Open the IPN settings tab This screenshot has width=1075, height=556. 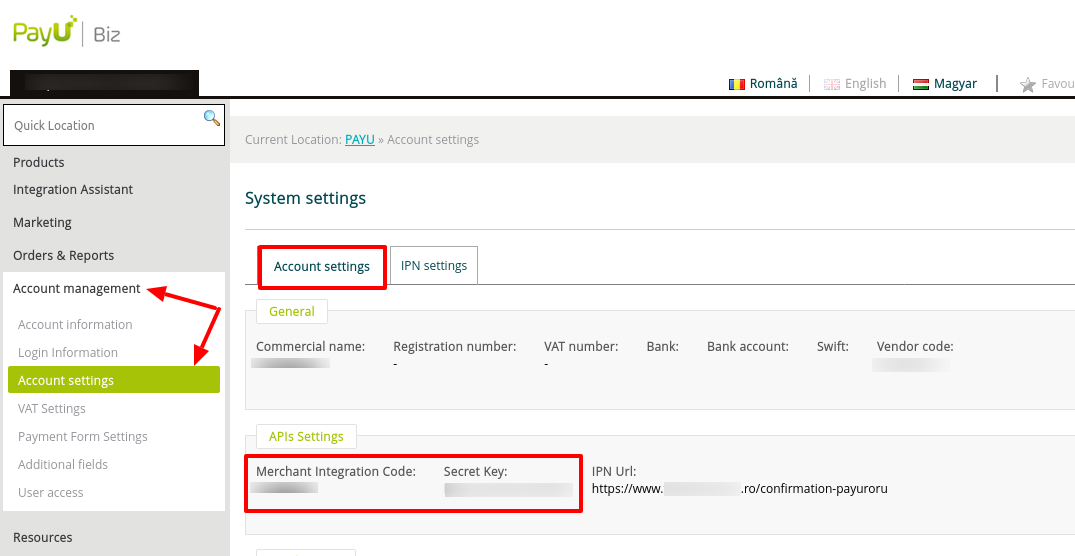tap(434, 266)
